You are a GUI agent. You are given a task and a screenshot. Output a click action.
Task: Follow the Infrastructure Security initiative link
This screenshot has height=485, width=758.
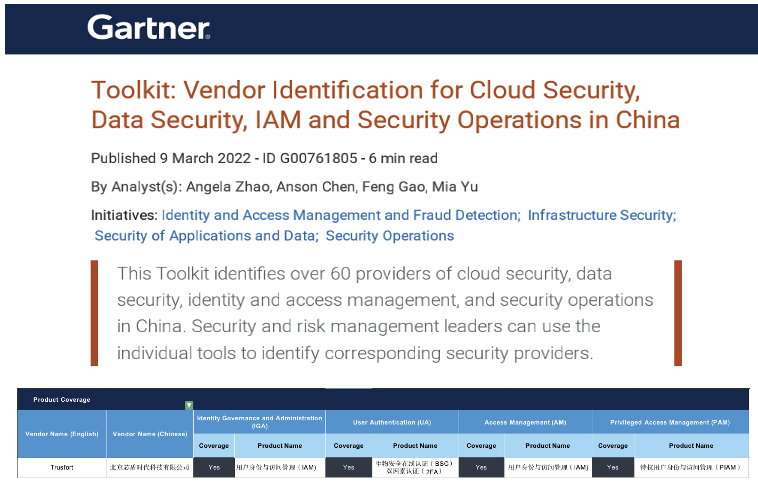pos(602,215)
